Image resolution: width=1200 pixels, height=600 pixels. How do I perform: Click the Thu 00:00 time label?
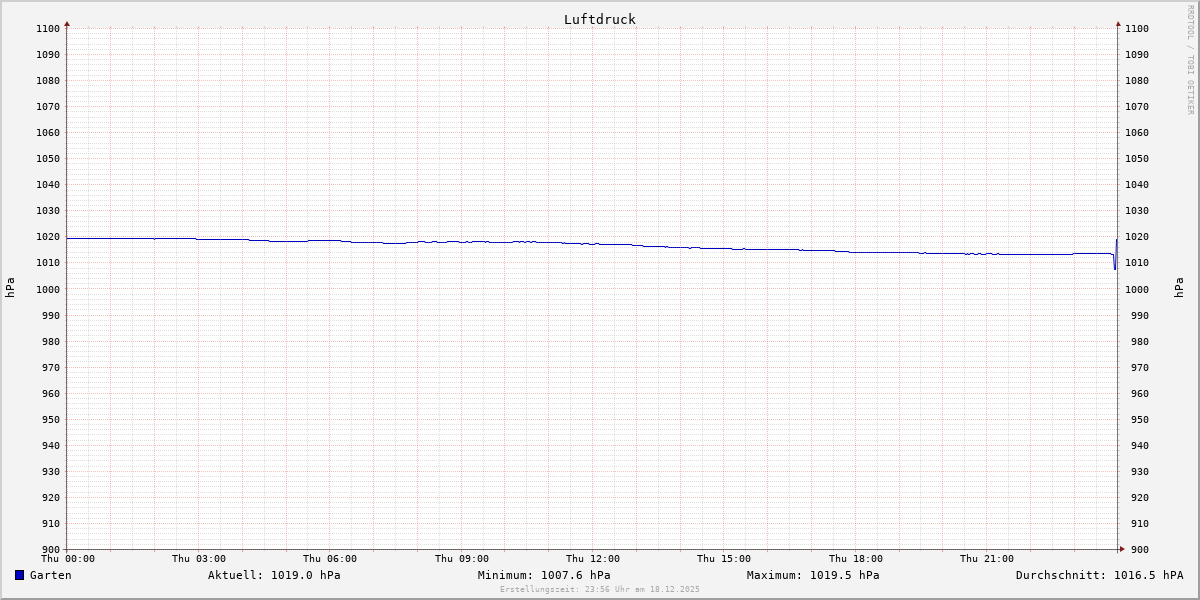[x=68, y=559]
